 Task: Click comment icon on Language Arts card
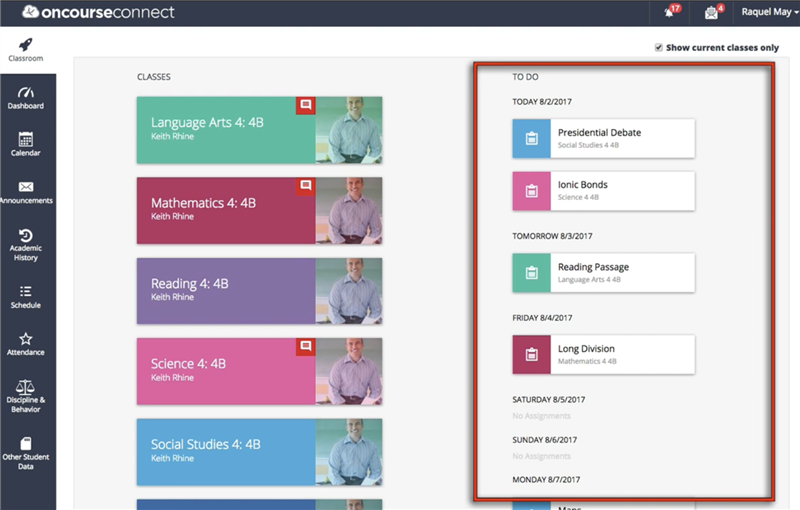306,105
